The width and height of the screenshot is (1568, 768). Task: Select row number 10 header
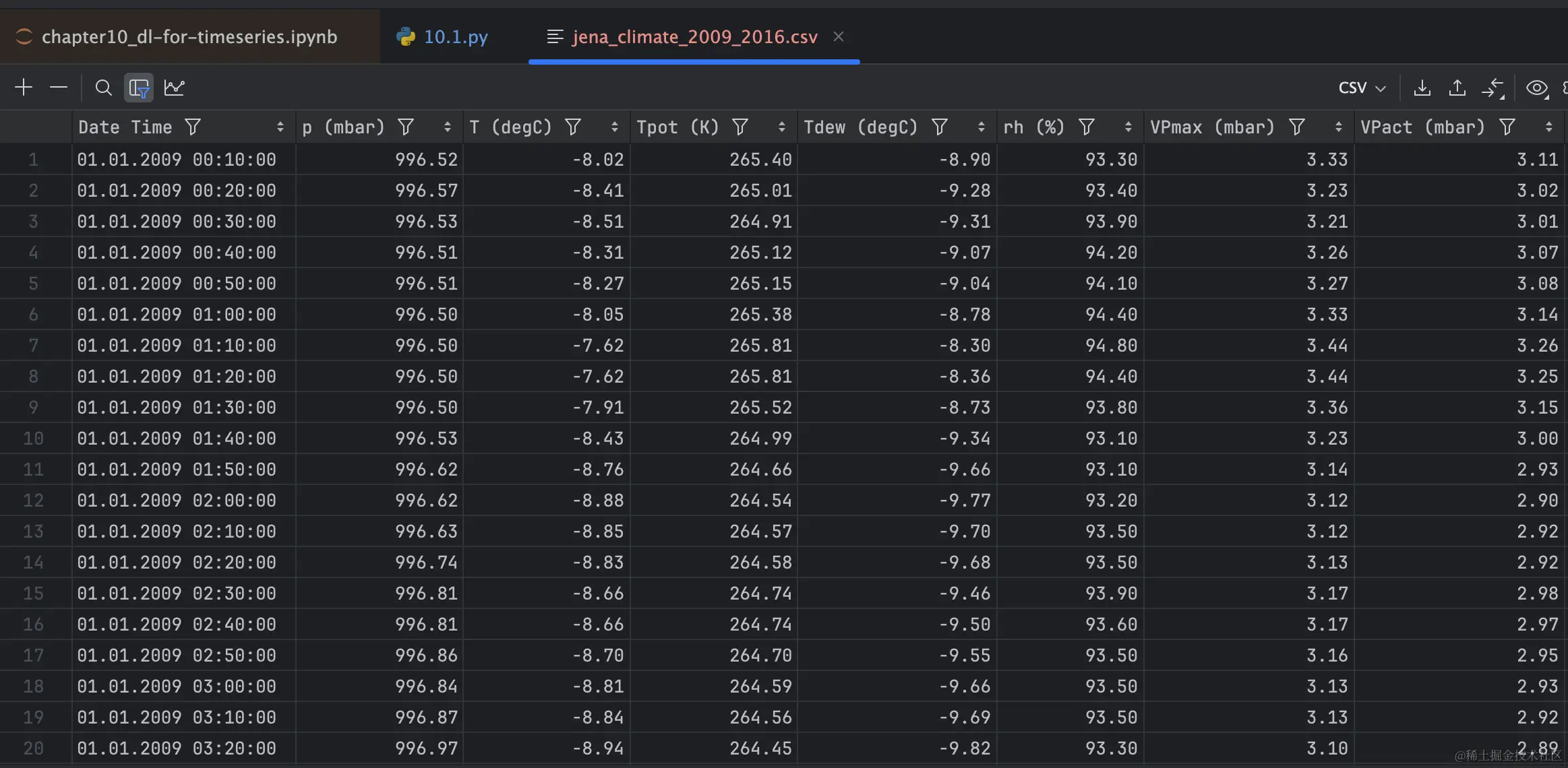click(x=33, y=439)
